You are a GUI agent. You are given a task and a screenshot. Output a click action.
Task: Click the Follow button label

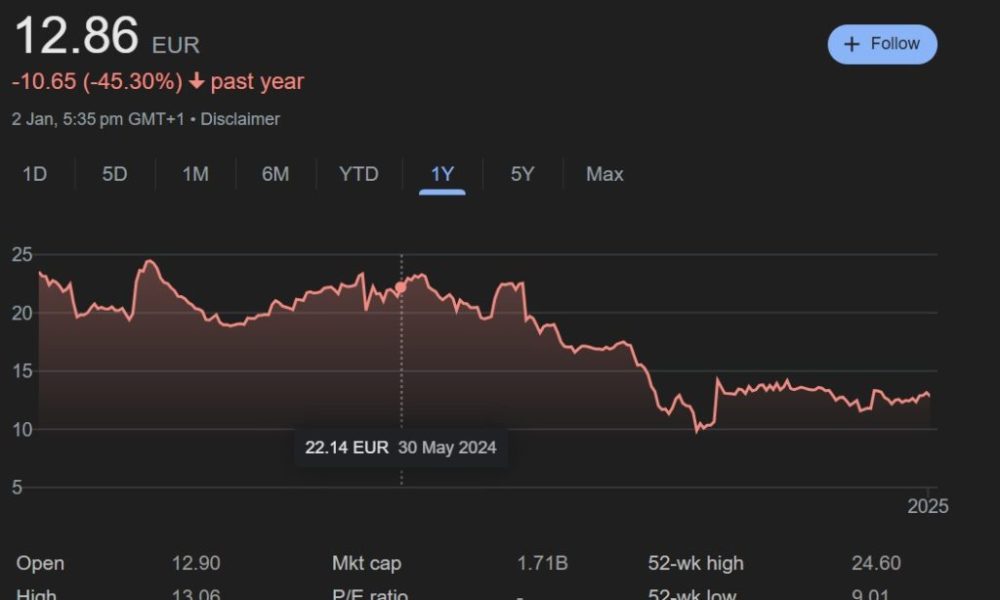coord(895,43)
